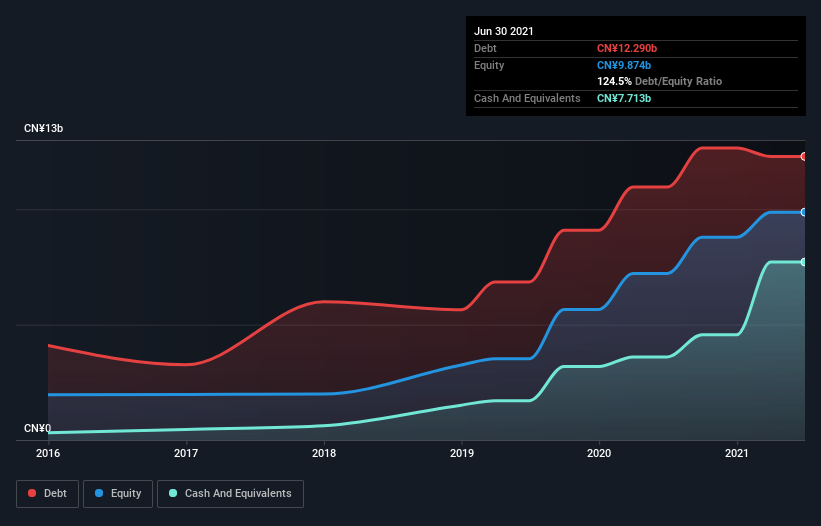Select the blue Equity endpoint marker
The width and height of the screenshot is (821, 526).
(x=804, y=212)
